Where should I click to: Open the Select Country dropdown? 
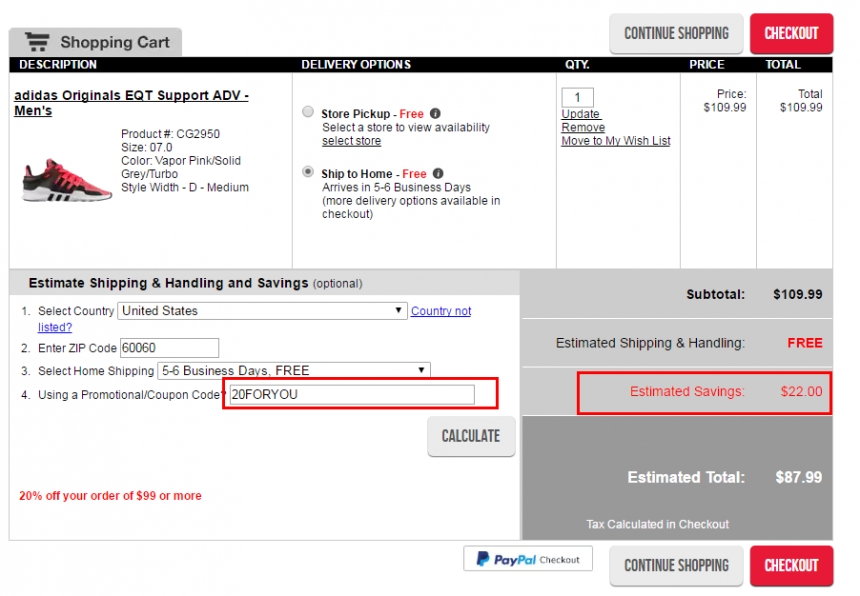(x=262, y=311)
